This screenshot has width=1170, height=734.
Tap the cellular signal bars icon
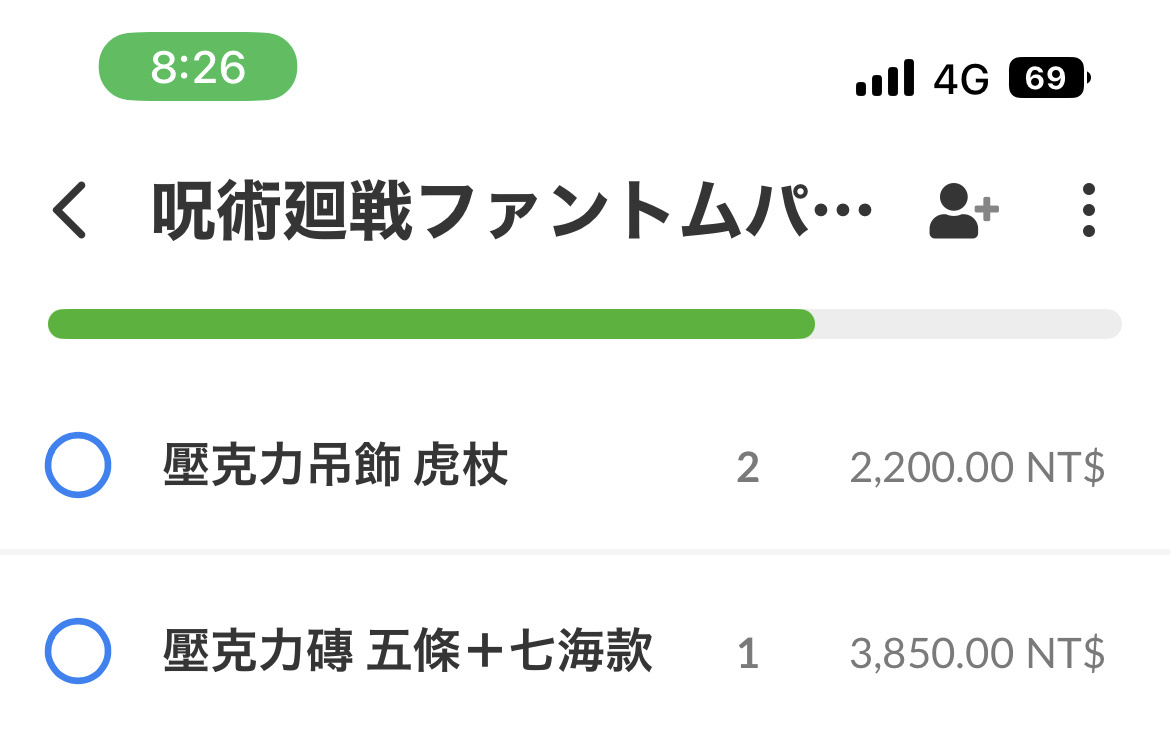pyautogui.click(x=885, y=78)
